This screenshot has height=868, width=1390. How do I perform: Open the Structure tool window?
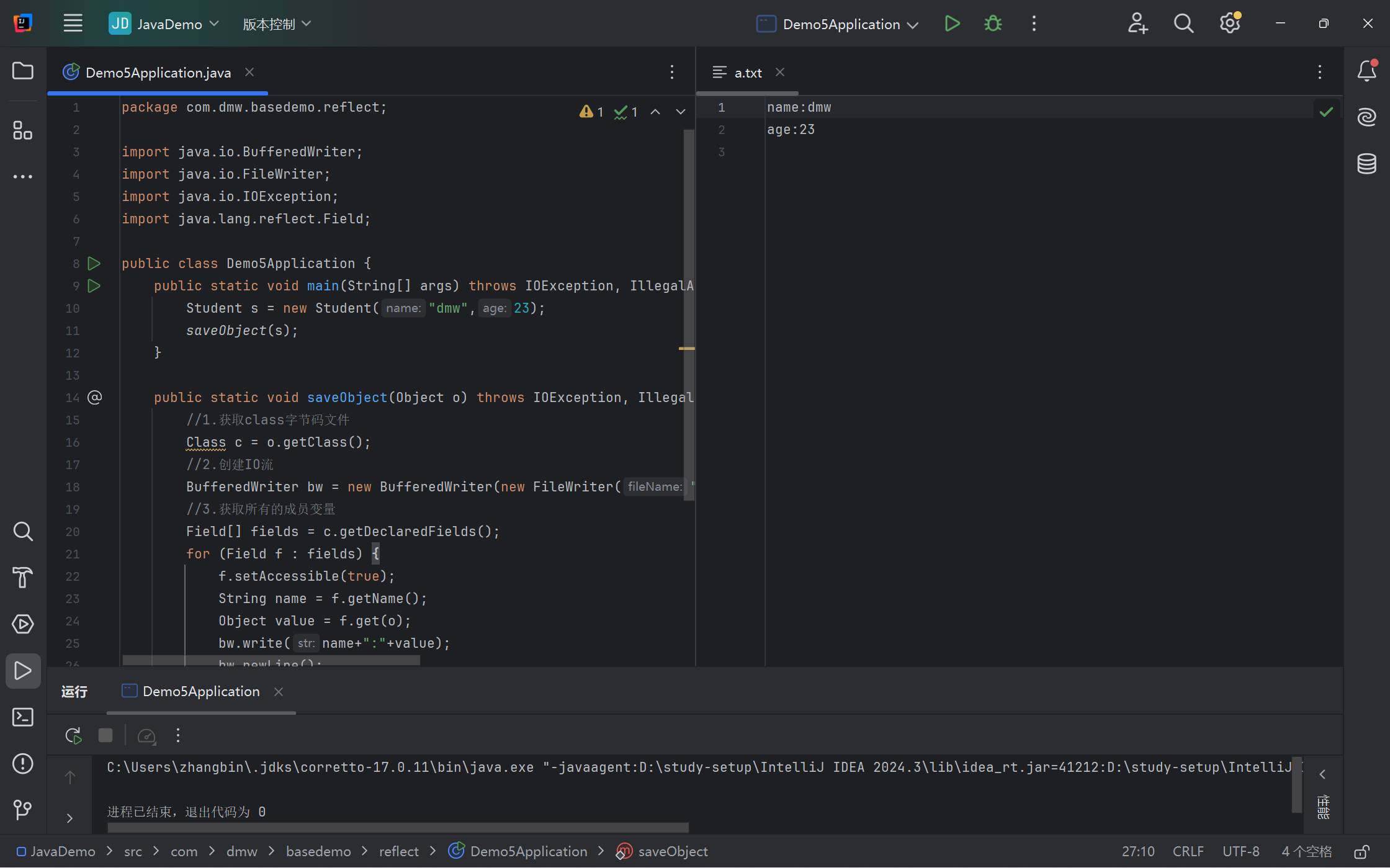(23, 130)
